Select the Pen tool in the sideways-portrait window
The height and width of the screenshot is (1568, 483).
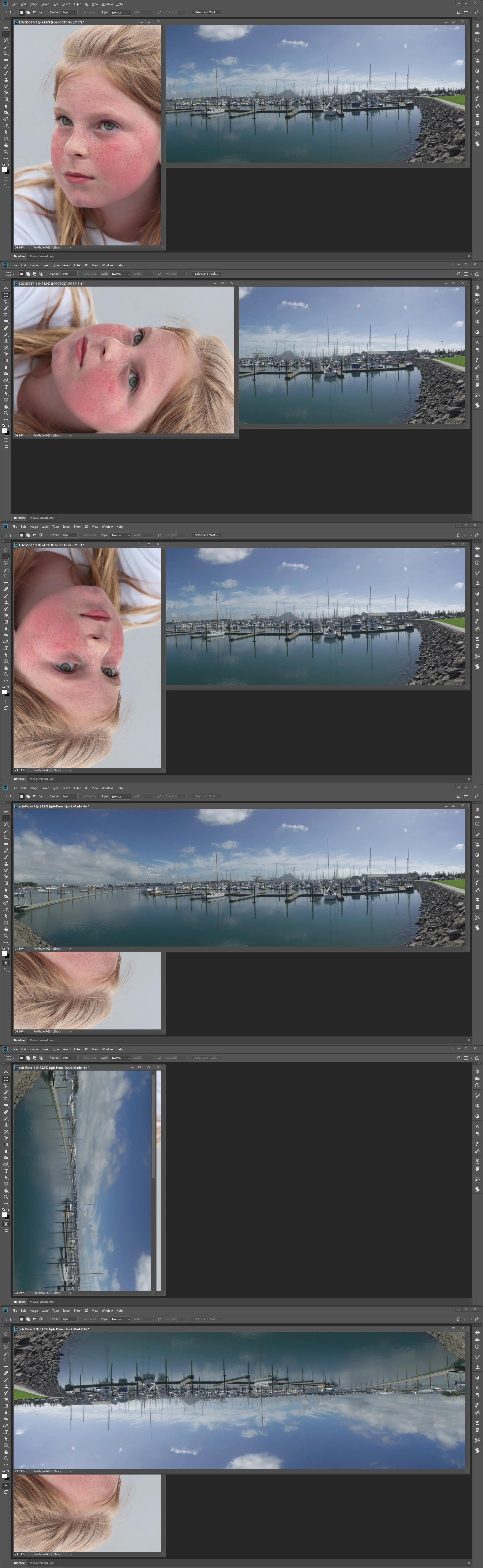[6, 381]
